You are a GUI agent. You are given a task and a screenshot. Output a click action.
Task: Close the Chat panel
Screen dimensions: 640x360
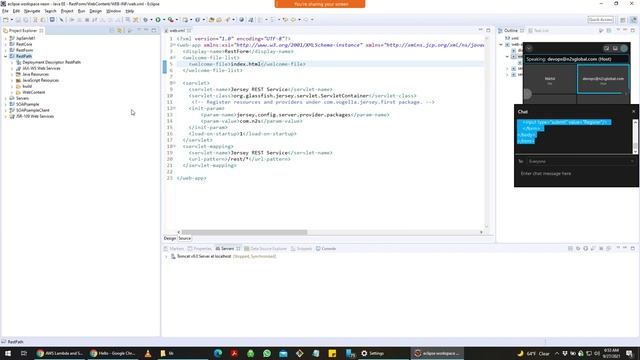633,111
